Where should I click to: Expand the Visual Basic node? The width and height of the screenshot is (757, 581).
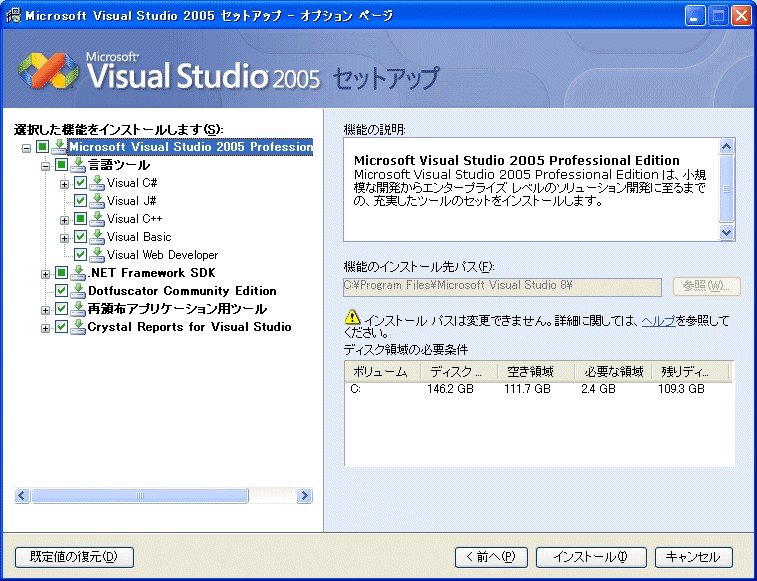[x=64, y=239]
